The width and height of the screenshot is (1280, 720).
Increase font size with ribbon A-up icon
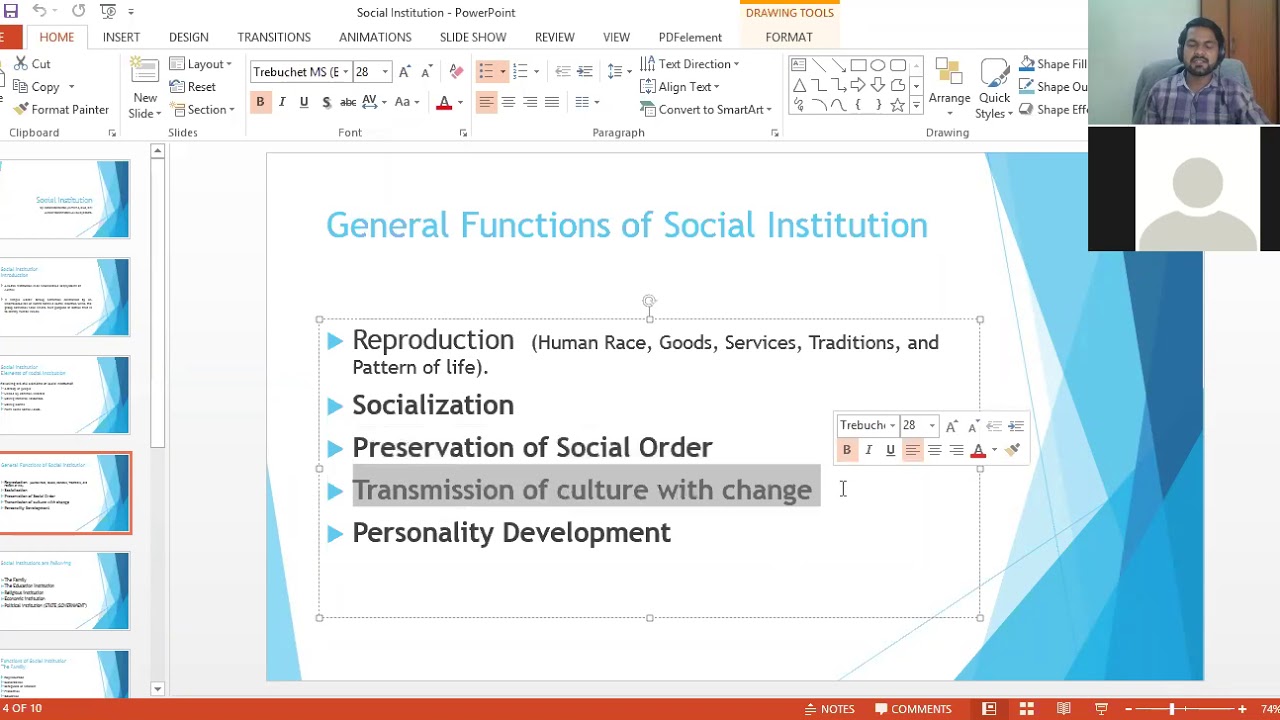[x=404, y=72]
